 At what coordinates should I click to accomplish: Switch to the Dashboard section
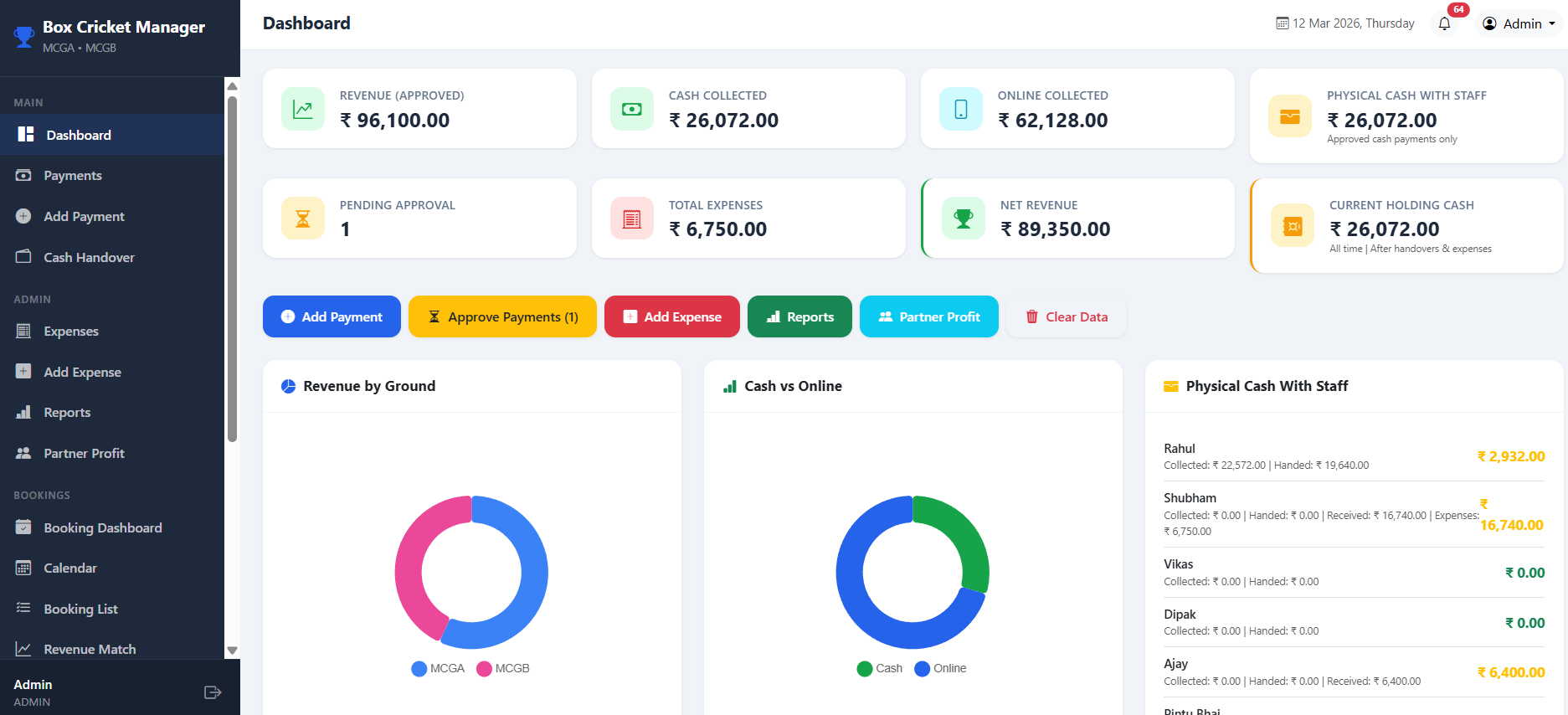pyautogui.click(x=78, y=135)
